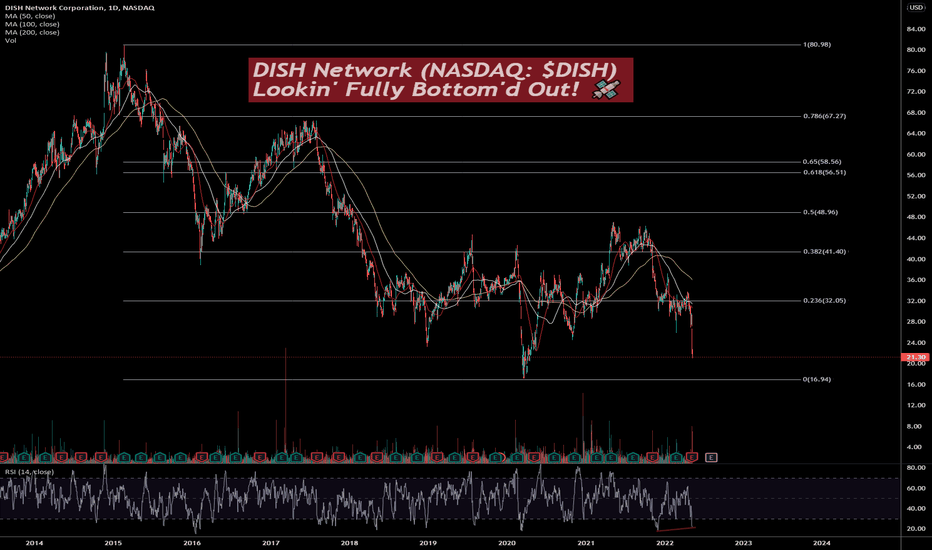932x550 pixels.
Task: Click the 48.00 price scale label
Action: coord(916,218)
